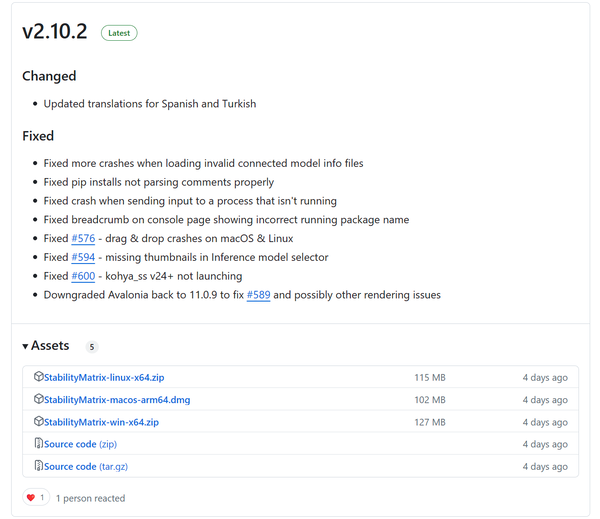Download StabilityMatrix-win-x64.zip
This screenshot has height=519, width=600.
point(101,422)
